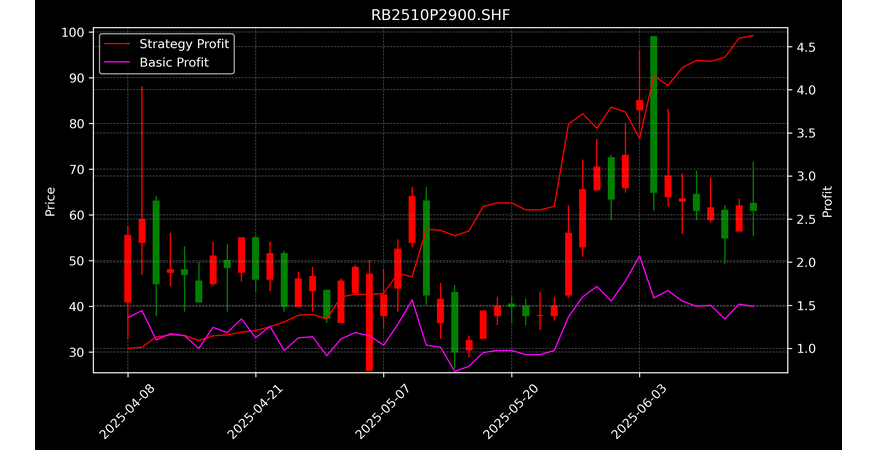Click the 90 tick on Price axis

click(77, 78)
